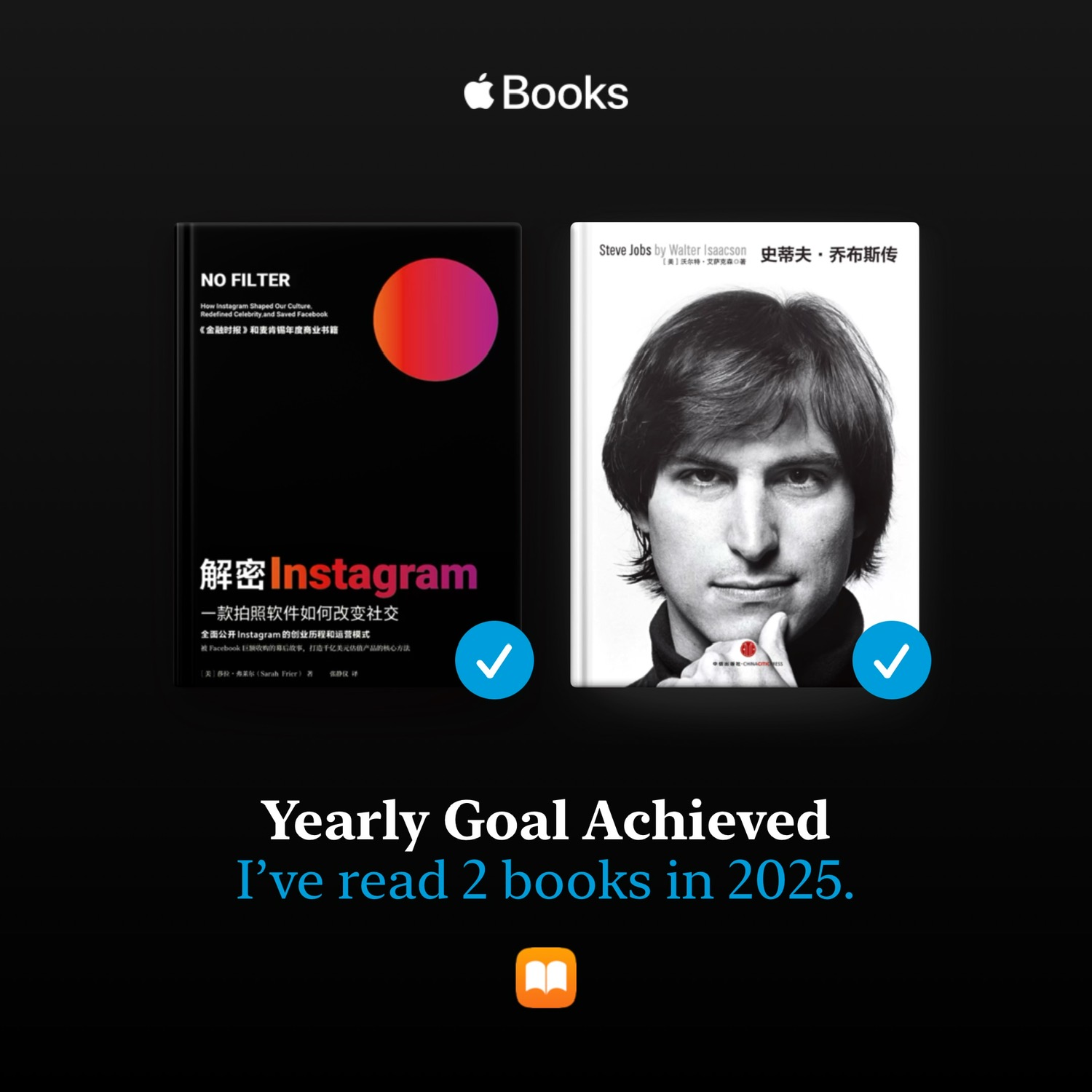The image size is (1092, 1092).
Task: Click the checkmark badge on Steve Jobs book
Action: click(x=892, y=660)
